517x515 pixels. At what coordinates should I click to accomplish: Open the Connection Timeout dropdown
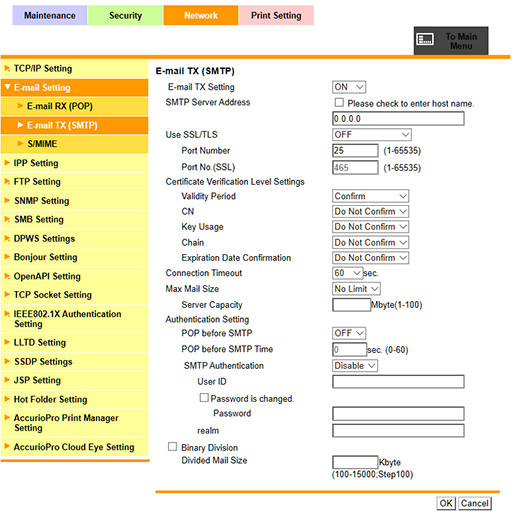click(x=347, y=273)
